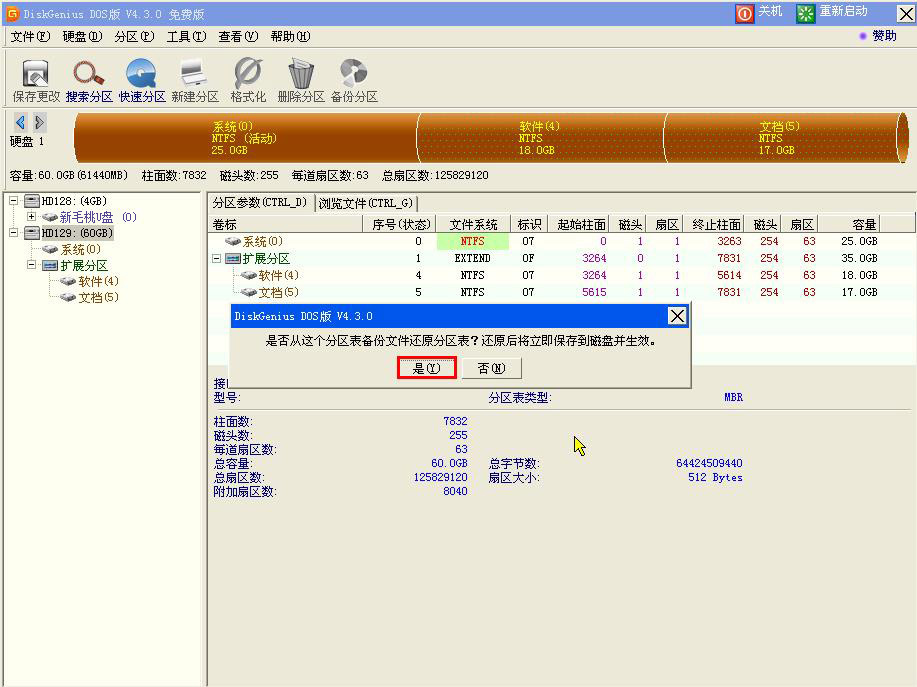Viewport: 917px width, 687px height.
Task: Click the 起始柱面 column header
Action: point(580,225)
